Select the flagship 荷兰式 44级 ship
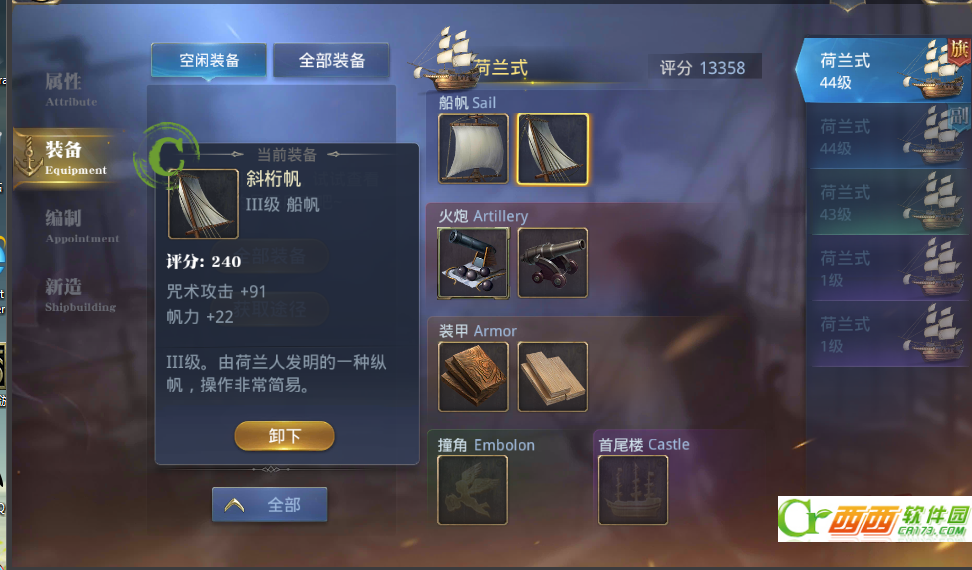 coord(885,71)
